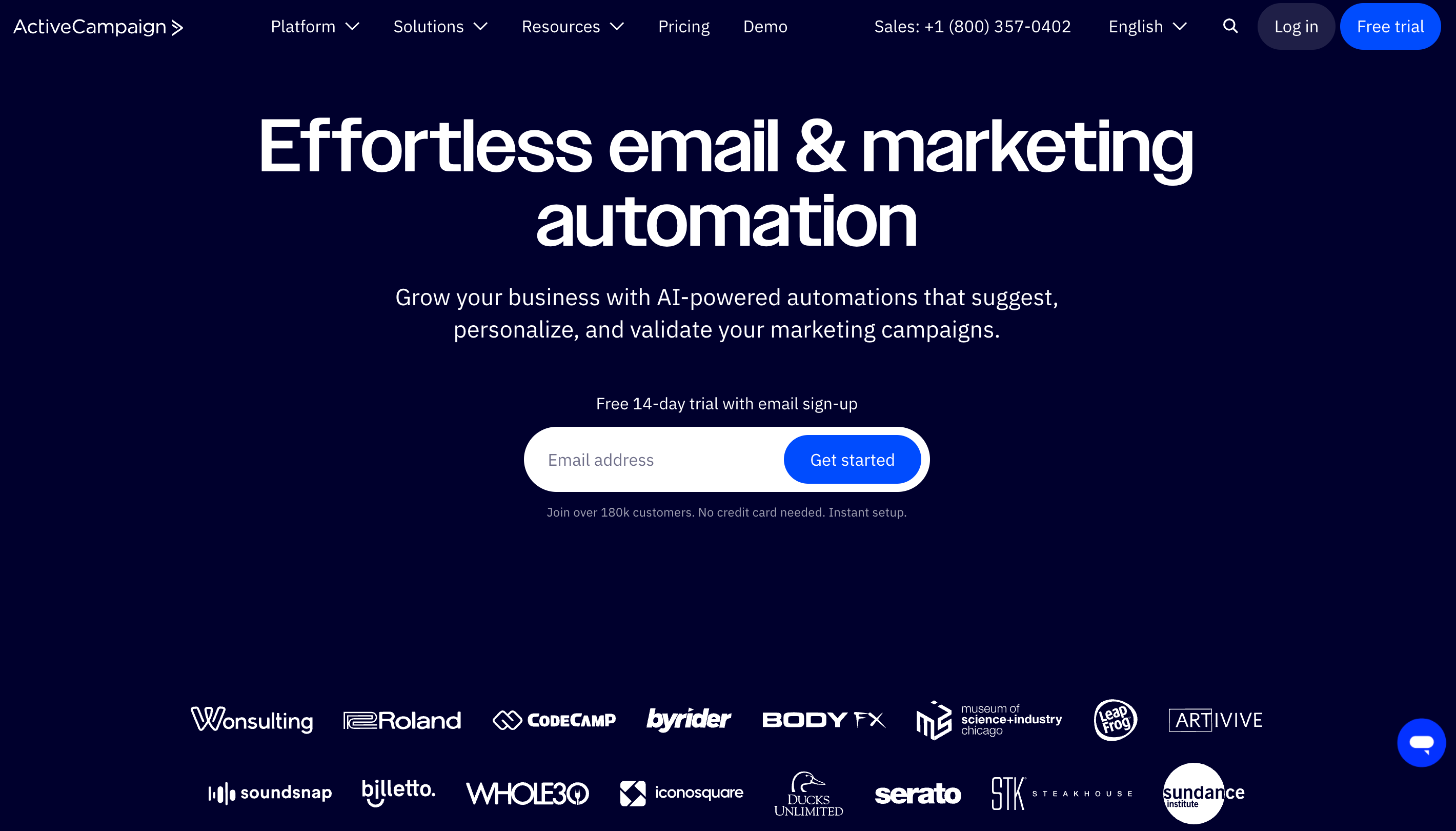Click the Serato brand logo icon
The image size is (1456, 831).
coord(917,793)
